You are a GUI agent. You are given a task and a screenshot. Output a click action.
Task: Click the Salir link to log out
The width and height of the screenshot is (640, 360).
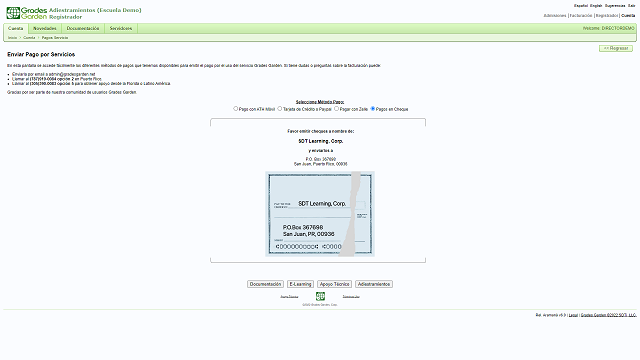tap(632, 6)
